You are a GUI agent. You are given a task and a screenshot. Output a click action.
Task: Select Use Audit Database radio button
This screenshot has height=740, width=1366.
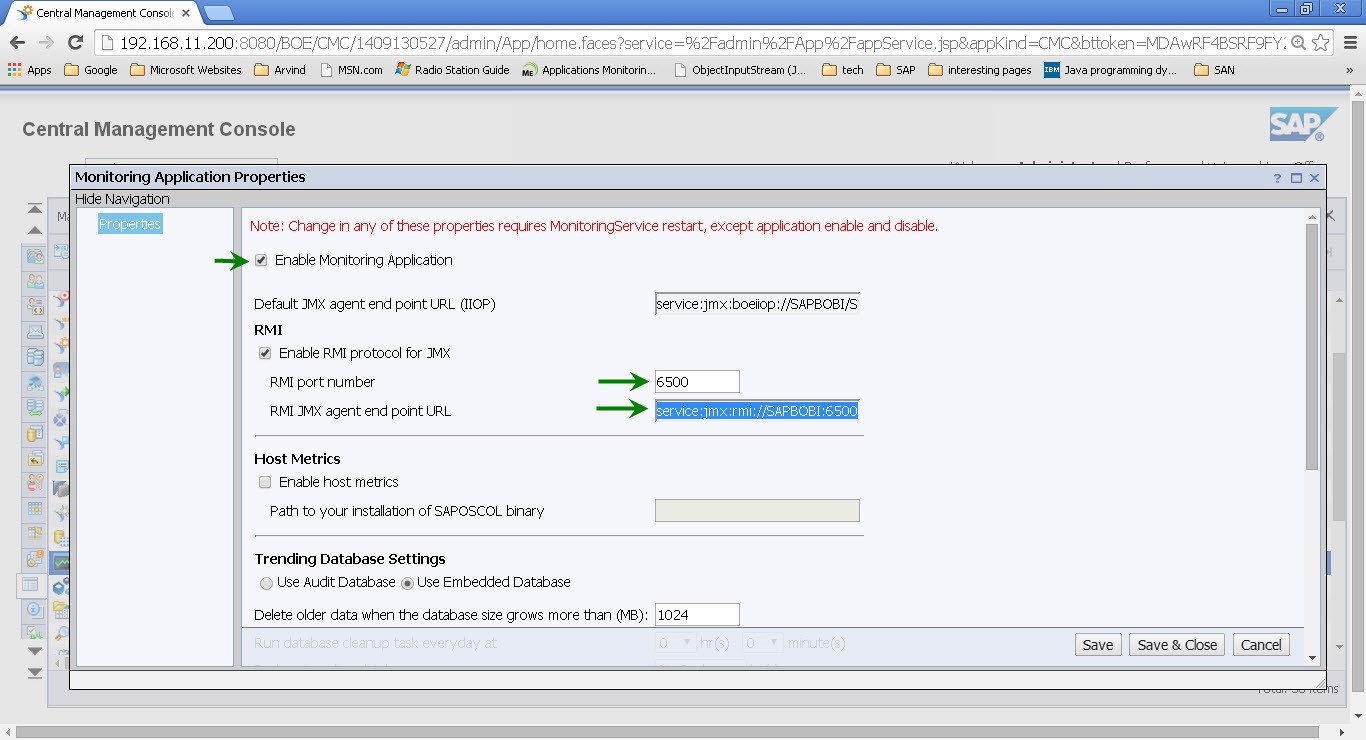click(266, 583)
